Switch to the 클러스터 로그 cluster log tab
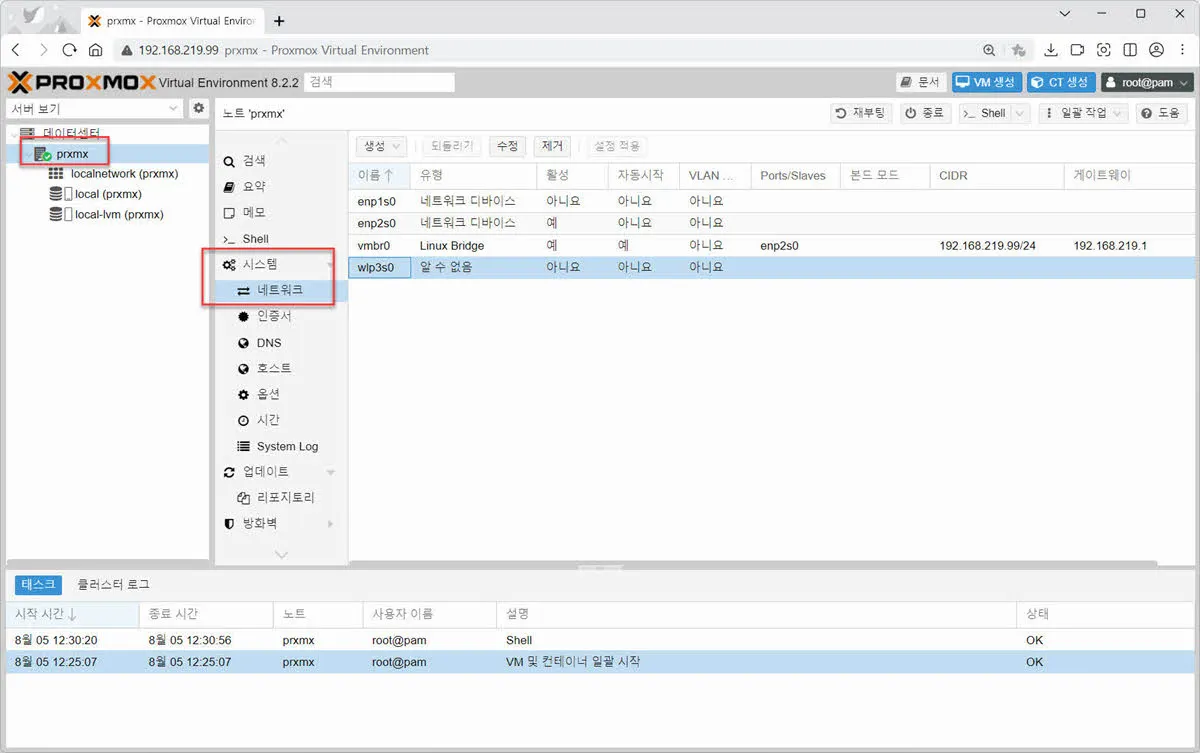This screenshot has height=753, width=1200. point(114,584)
